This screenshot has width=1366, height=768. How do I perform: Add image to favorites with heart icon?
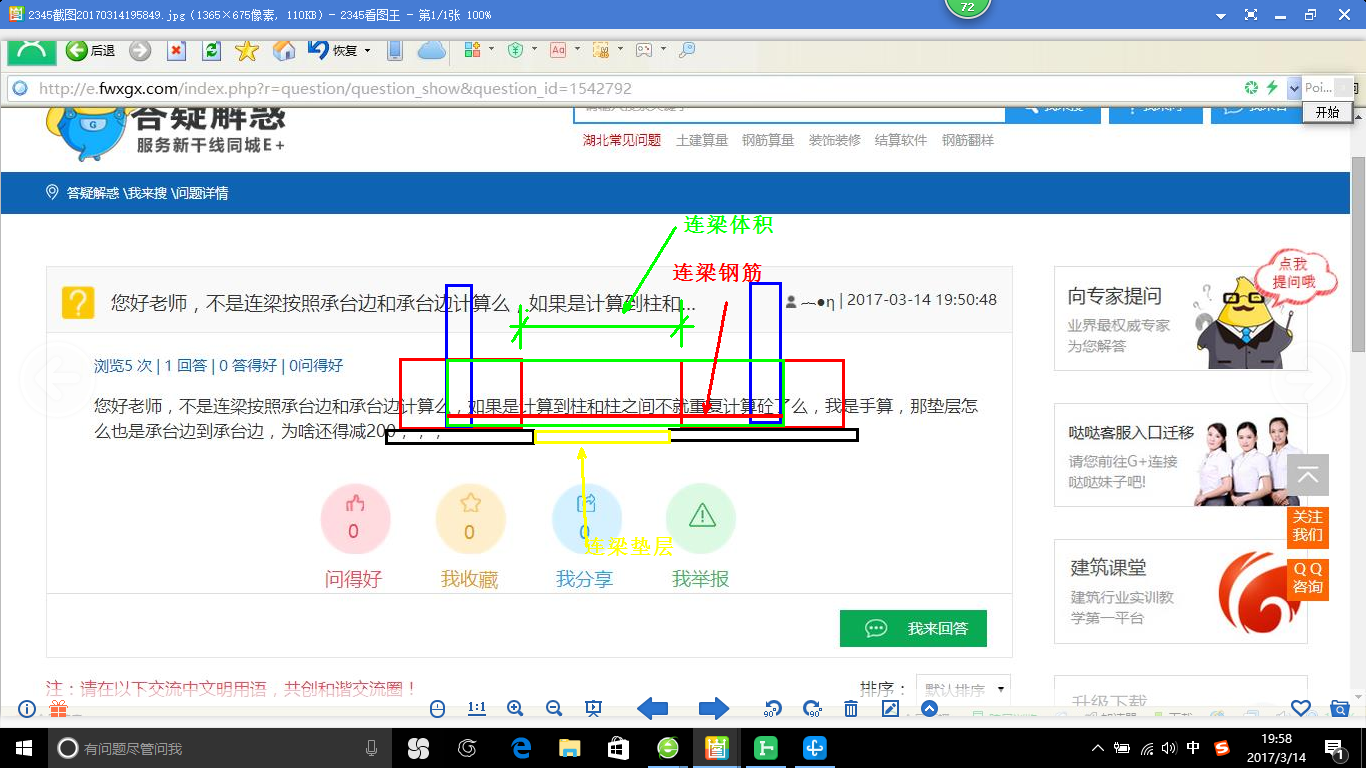pyautogui.click(x=1301, y=708)
